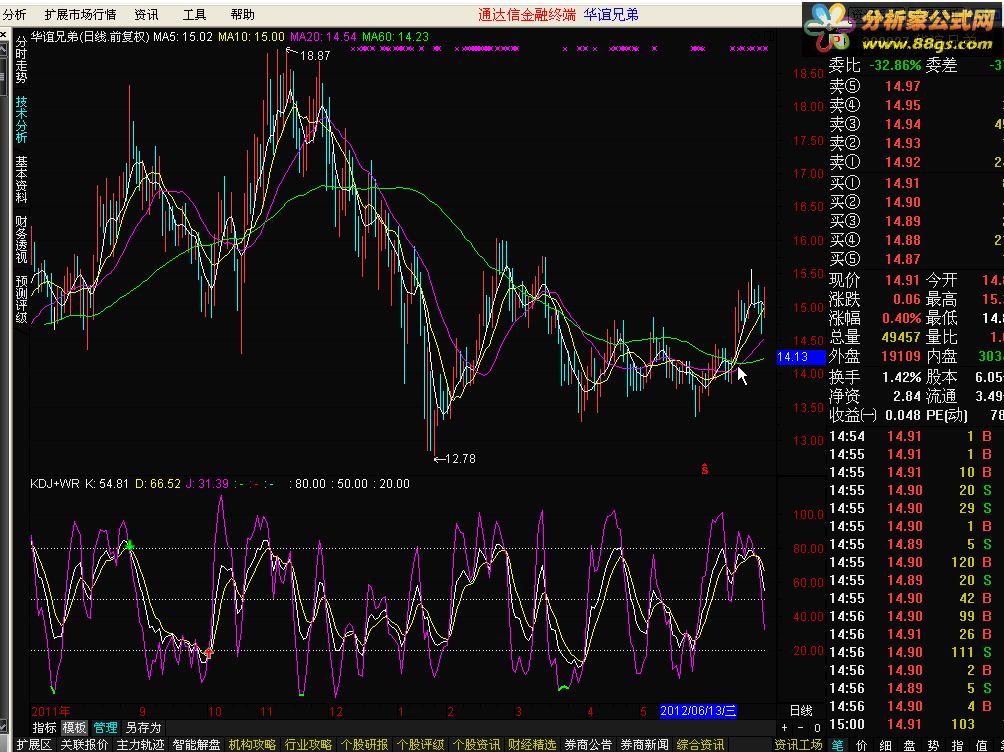
Task: Open the 券商公告 tab
Action: click(588, 744)
